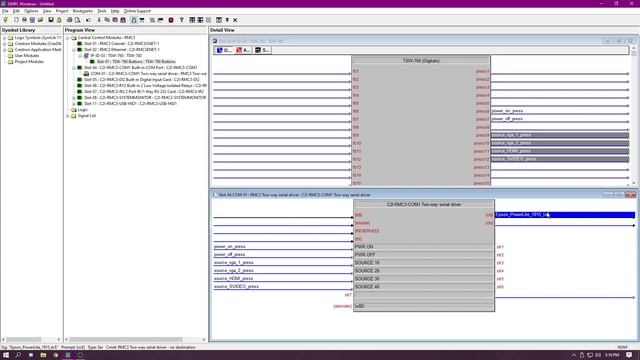
Task: Open the Options menu
Action: tap(31, 11)
